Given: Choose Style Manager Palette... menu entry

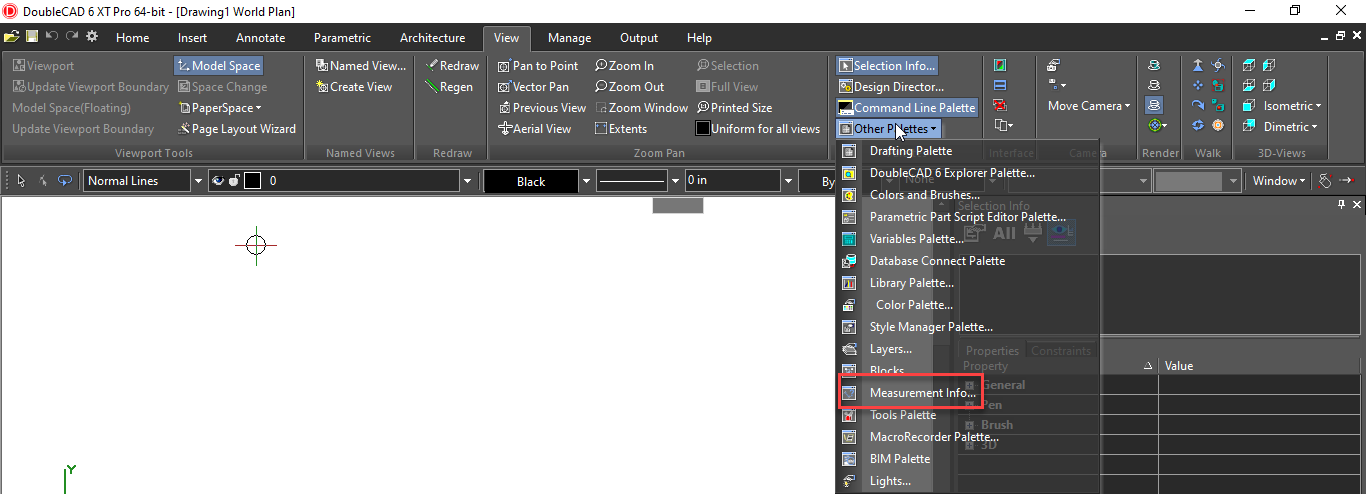Looking at the screenshot, I should coord(930,327).
